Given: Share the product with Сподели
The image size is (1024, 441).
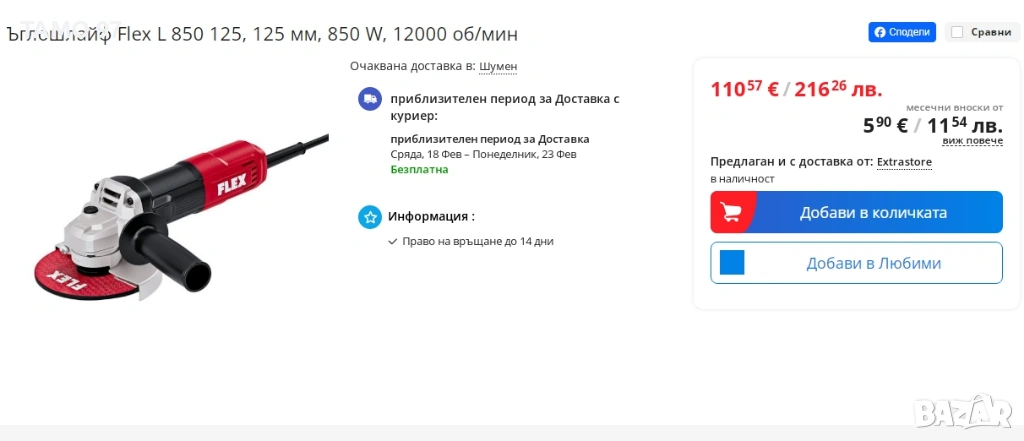Looking at the screenshot, I should (902, 32).
